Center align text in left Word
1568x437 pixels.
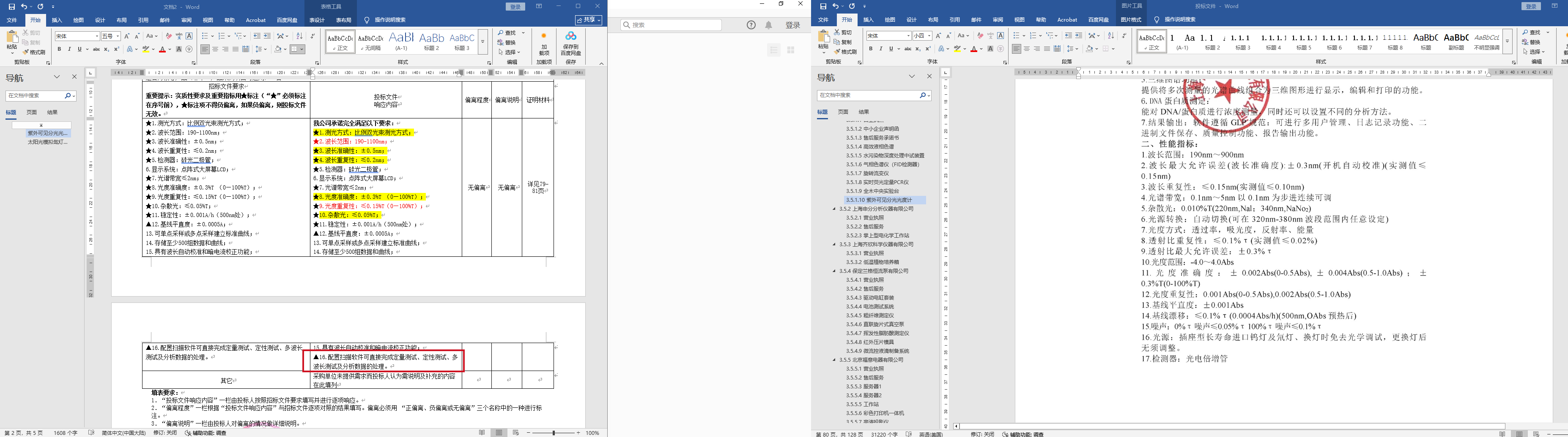click(x=215, y=49)
